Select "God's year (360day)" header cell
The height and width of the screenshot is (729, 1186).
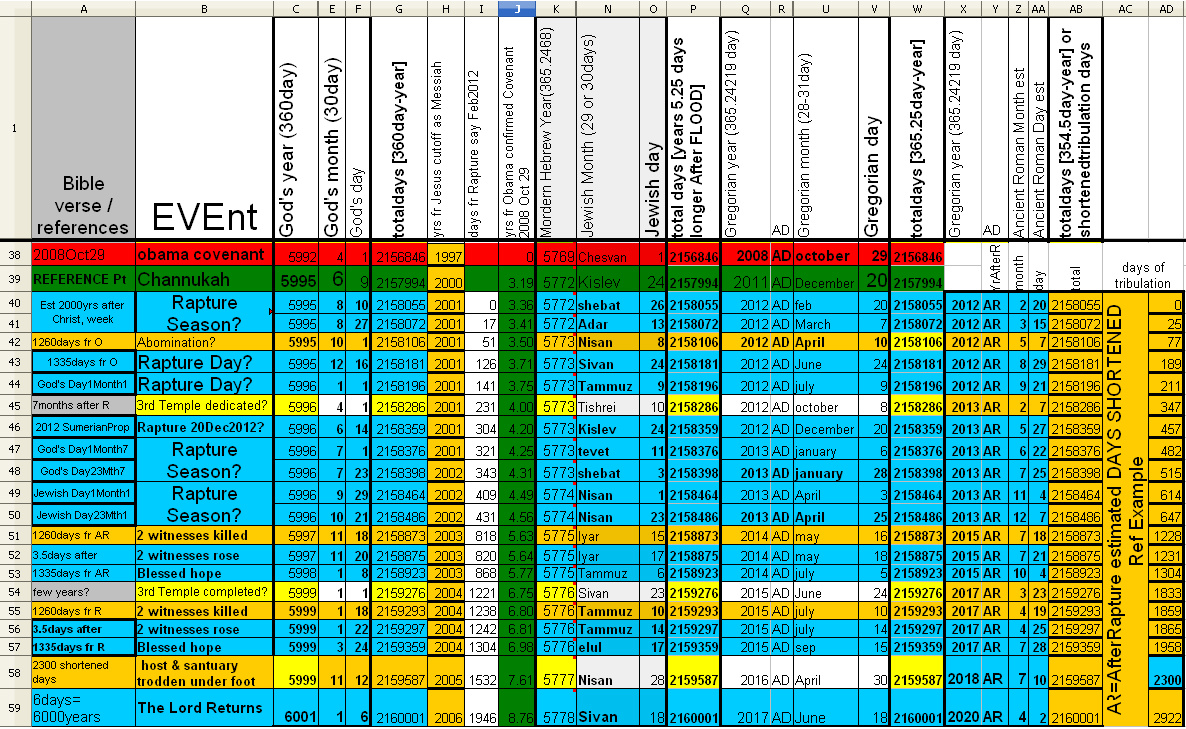click(296, 129)
